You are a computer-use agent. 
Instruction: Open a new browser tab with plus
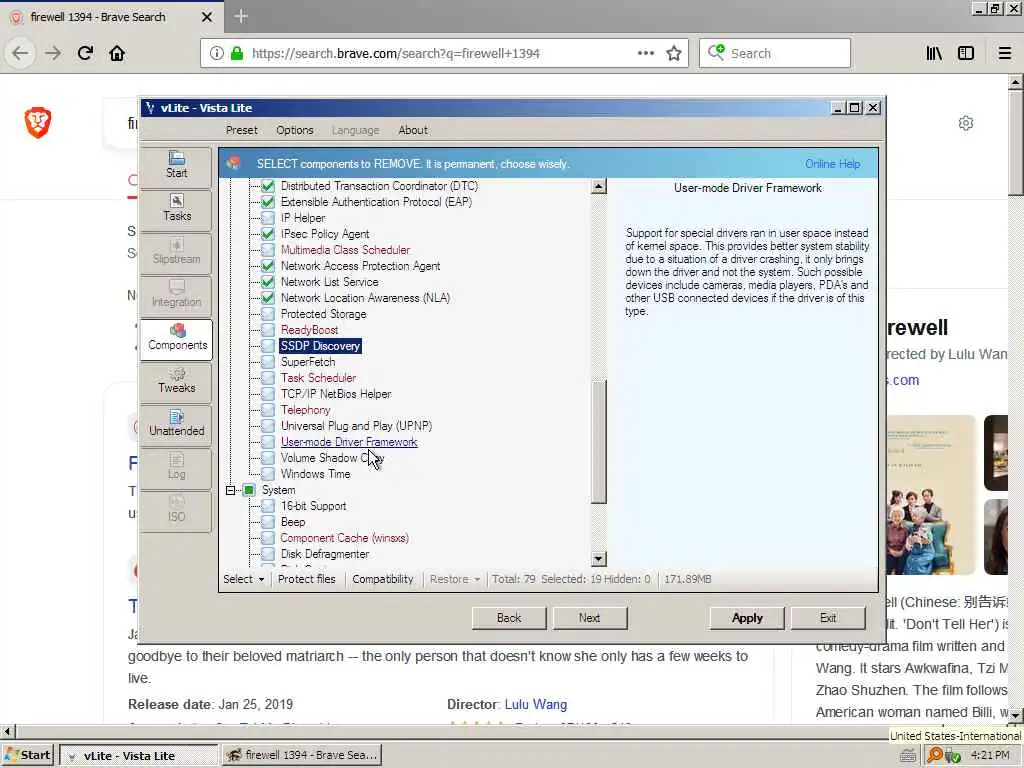(x=240, y=16)
